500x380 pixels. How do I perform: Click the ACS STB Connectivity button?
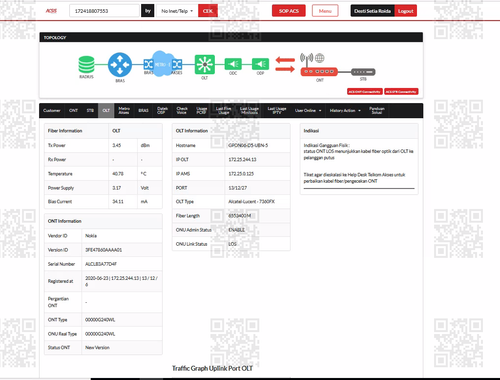point(401,92)
